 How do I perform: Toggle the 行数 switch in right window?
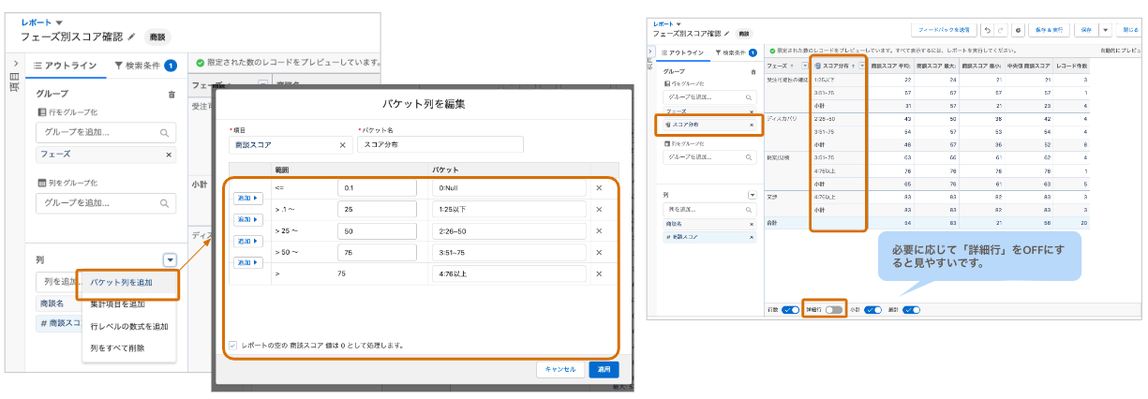tap(790, 310)
